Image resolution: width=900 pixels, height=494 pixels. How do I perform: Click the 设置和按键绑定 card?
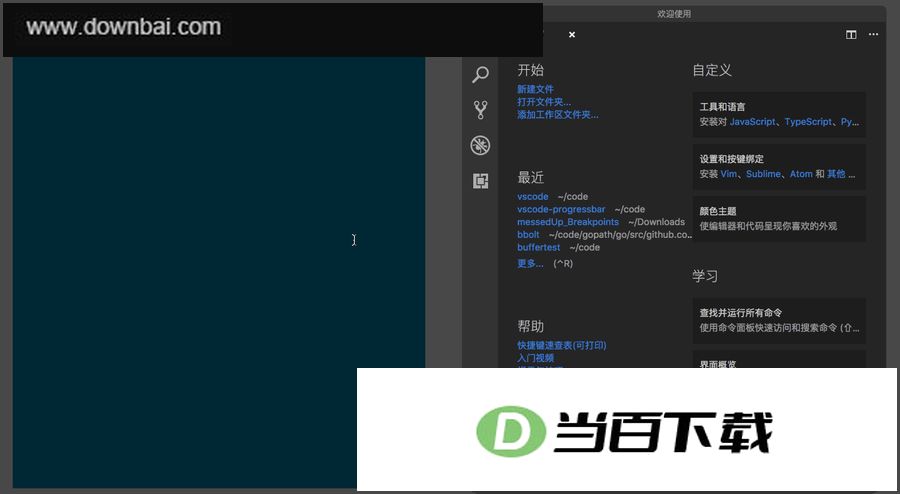[x=779, y=166]
